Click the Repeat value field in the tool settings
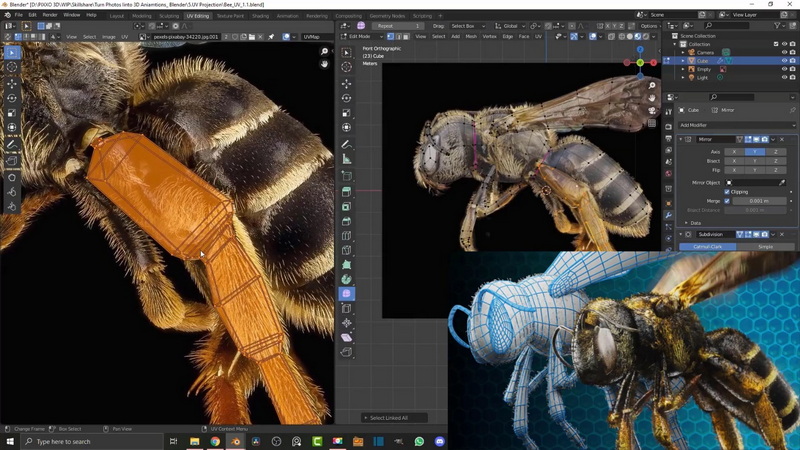This screenshot has width=800, height=450. click(397, 26)
